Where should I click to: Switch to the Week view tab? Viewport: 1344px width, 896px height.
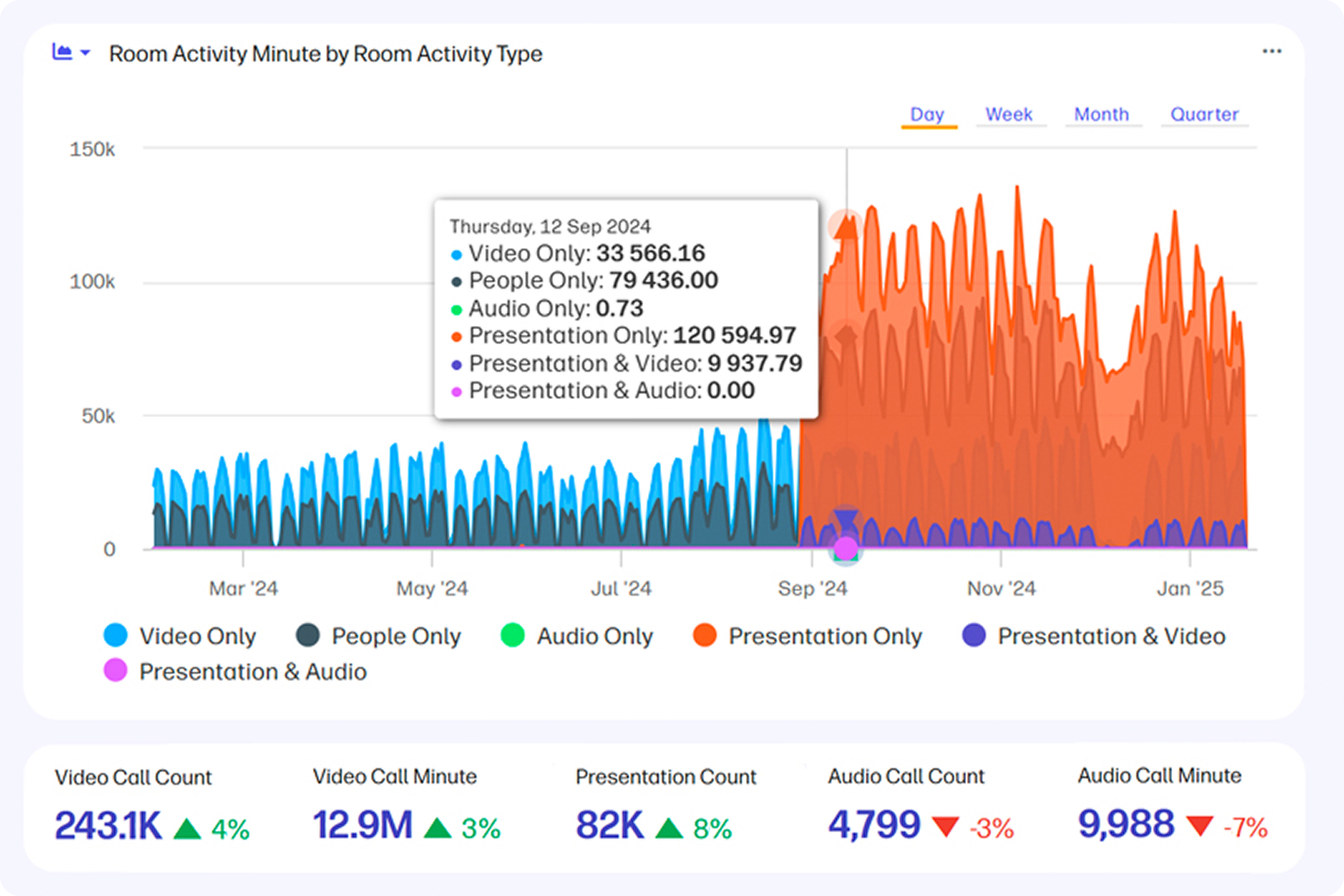(x=1008, y=114)
